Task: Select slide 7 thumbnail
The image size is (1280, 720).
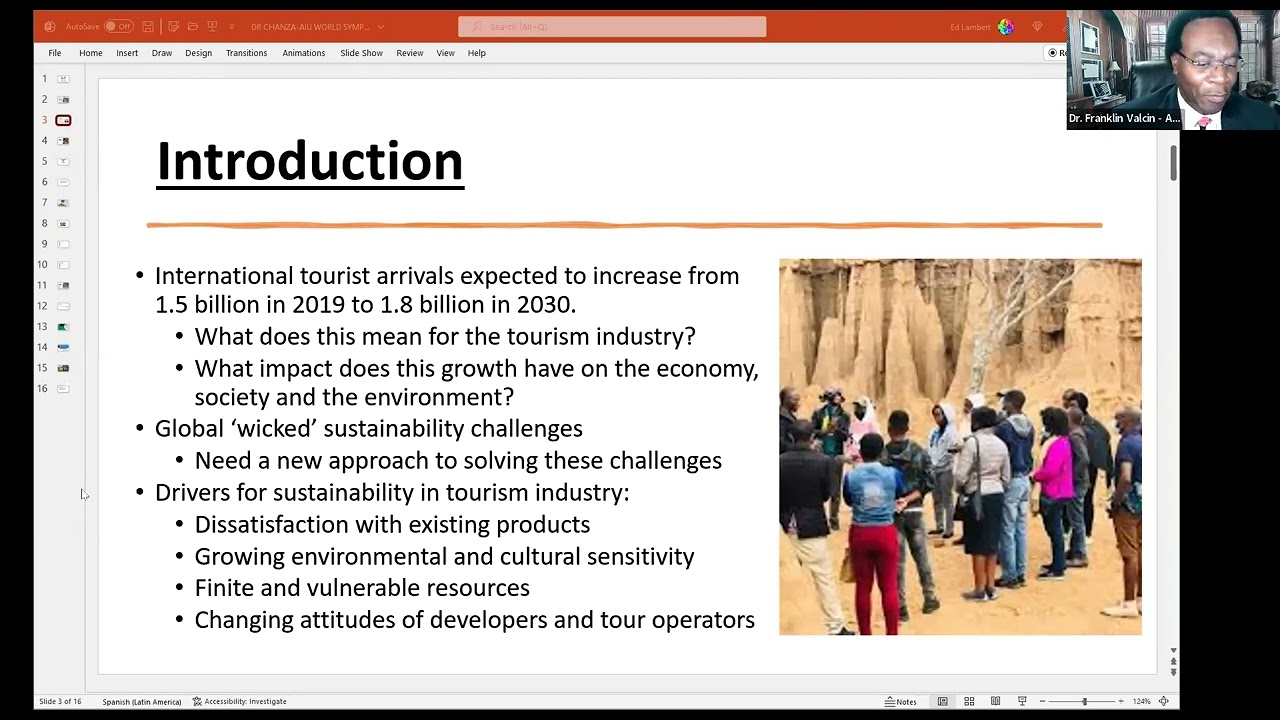Action: click(63, 203)
